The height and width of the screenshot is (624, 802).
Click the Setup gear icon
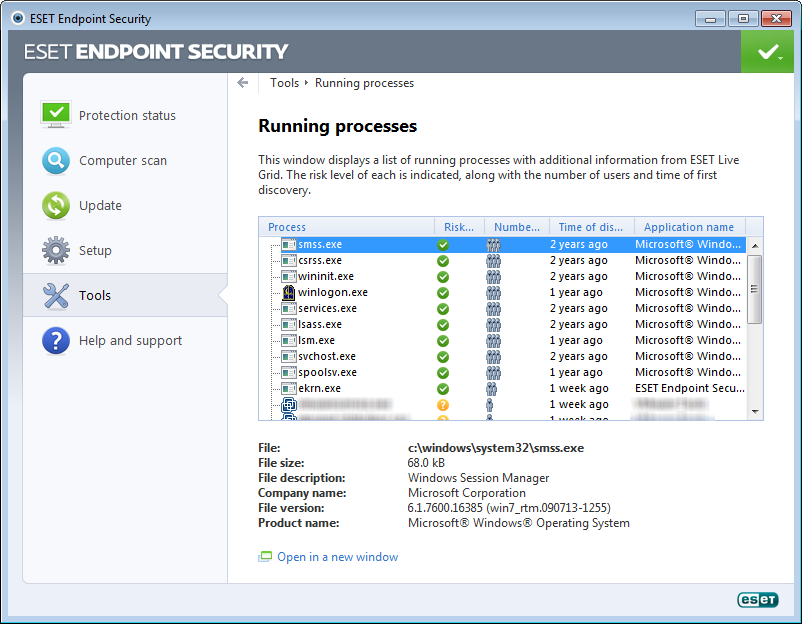[x=55, y=250]
